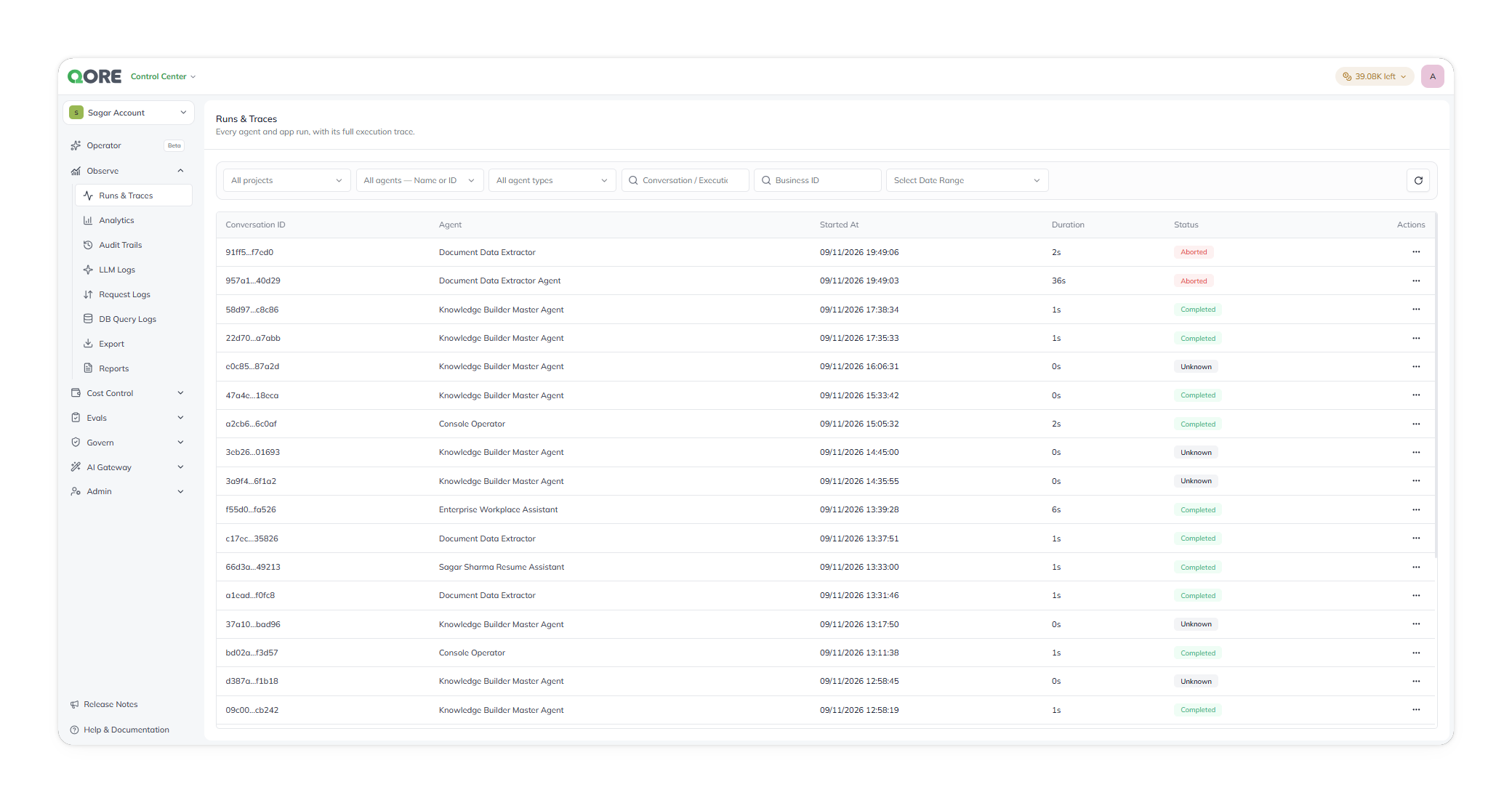Viewport: 1512px width, 803px height.
Task: Open actions menu for 957a1...40d29 row
Action: 1416,281
